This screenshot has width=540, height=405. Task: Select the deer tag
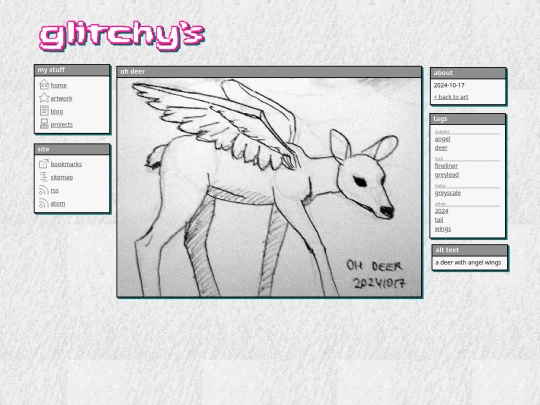(441, 148)
